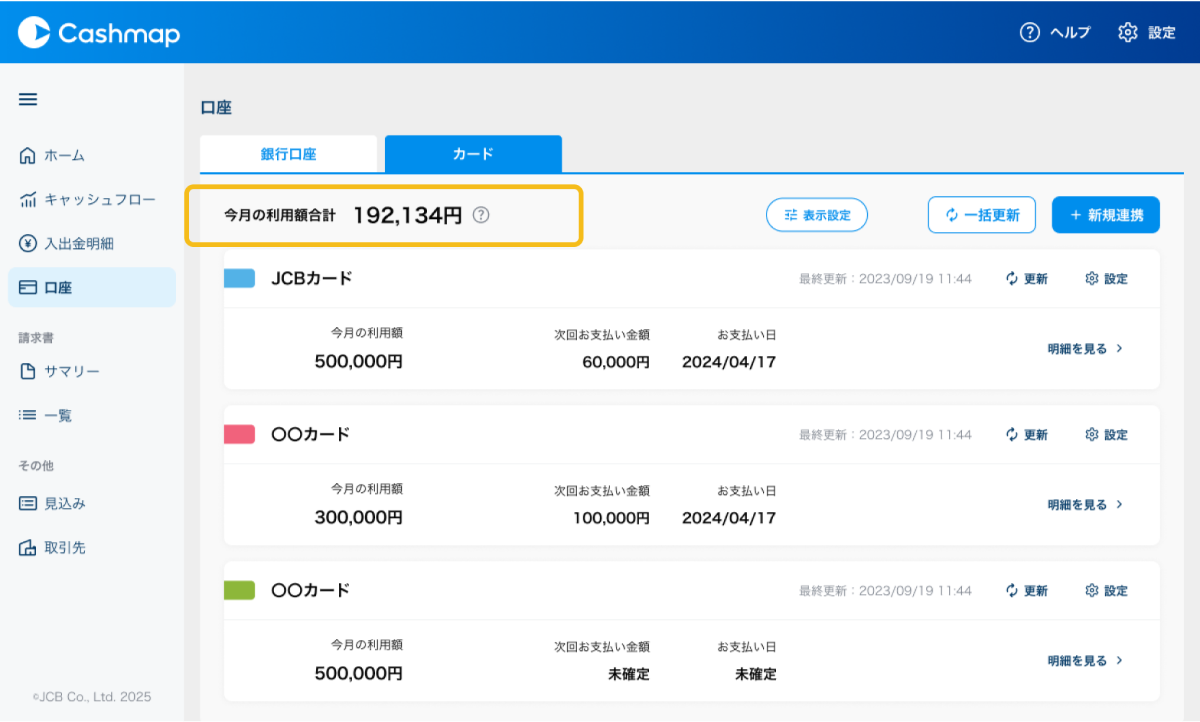Image resolution: width=1200 pixels, height=722 pixels.
Task: Open the hamburger menu in the sidebar
Action: 28,99
